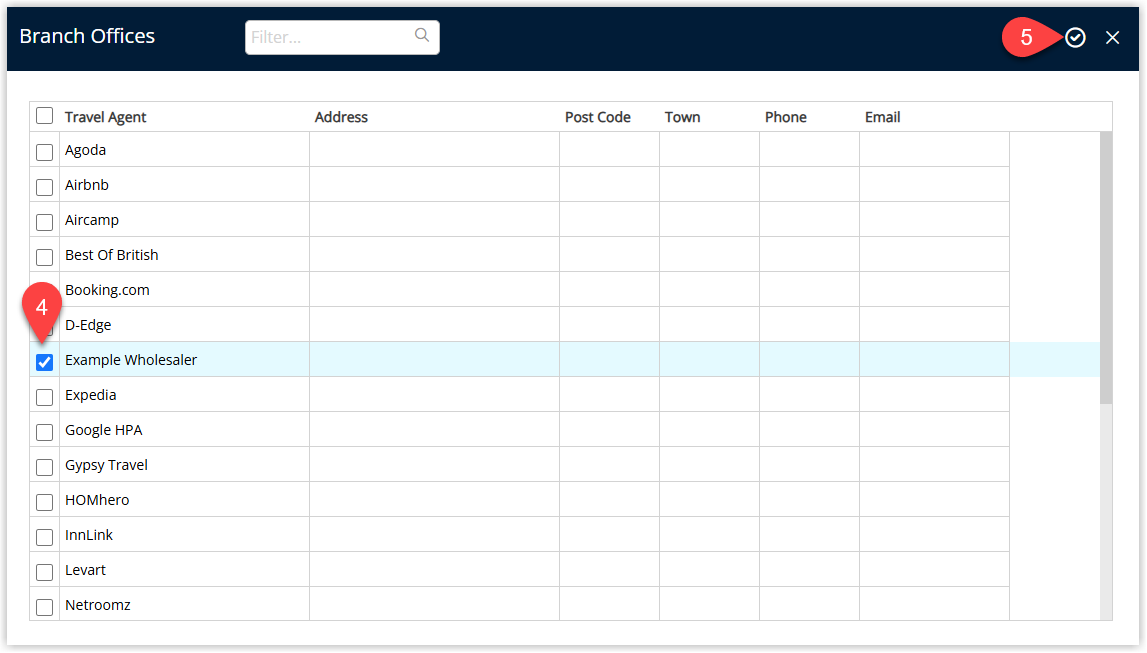Select the Booking.com row name

[107, 290]
